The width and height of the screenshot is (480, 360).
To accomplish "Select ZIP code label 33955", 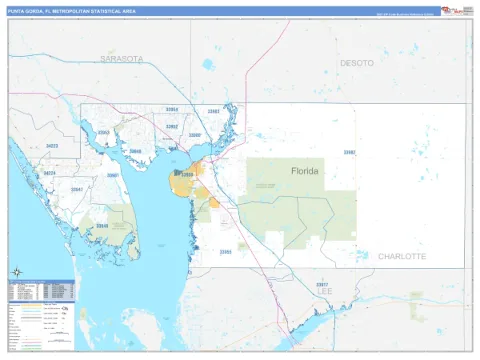I will [x=226, y=252].
